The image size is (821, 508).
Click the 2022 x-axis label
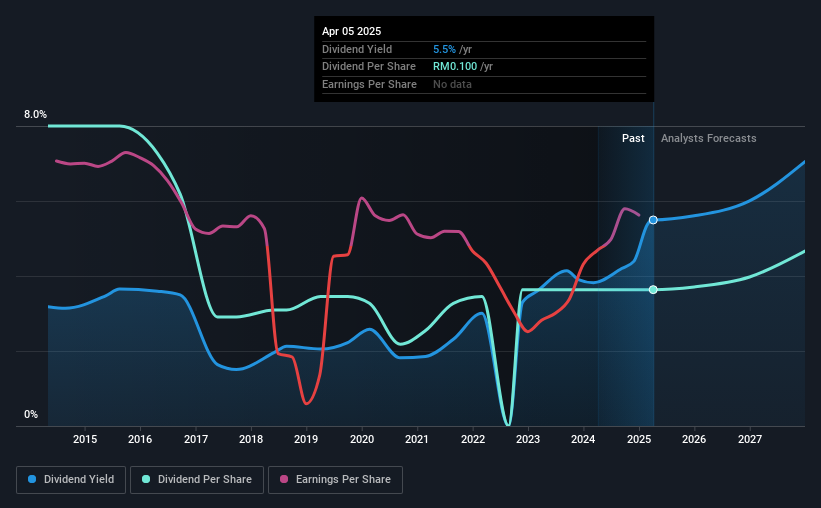pos(473,439)
